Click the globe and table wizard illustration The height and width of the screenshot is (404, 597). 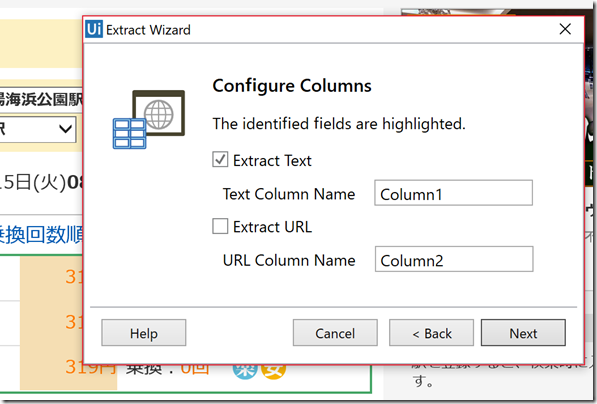coord(149,119)
